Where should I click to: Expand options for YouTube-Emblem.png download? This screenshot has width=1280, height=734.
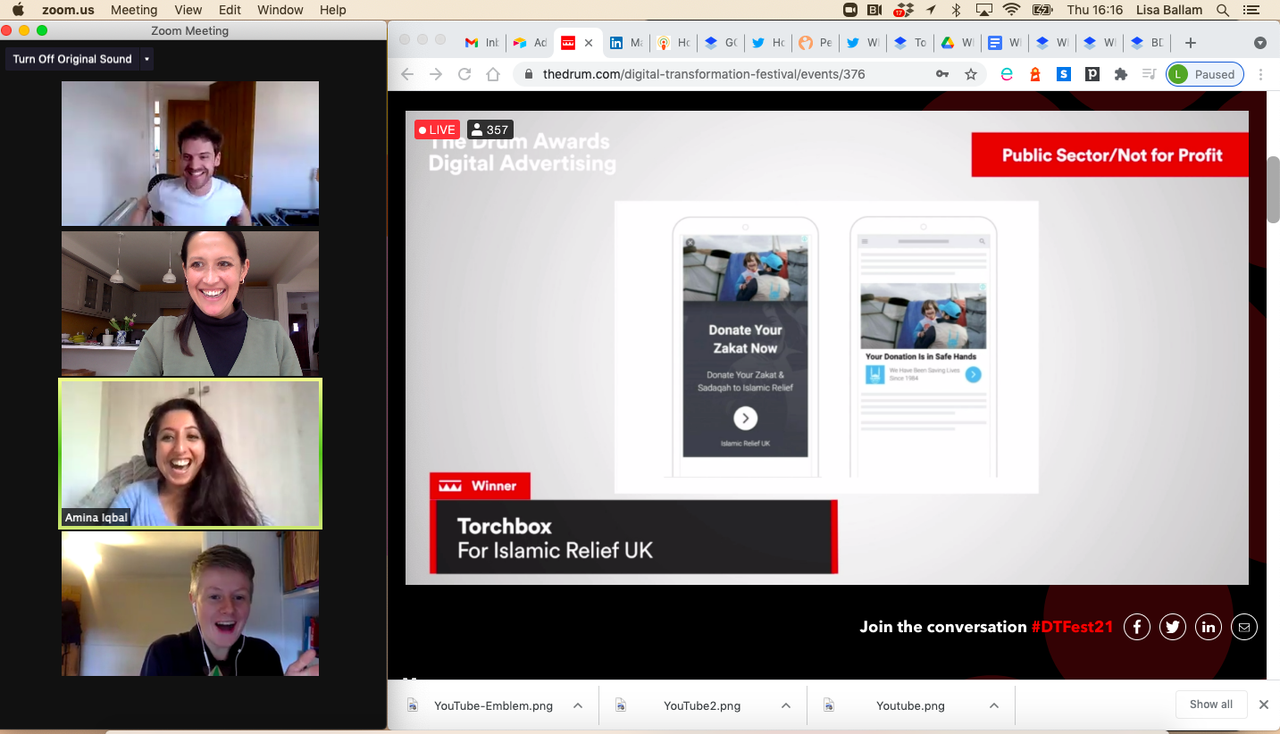tap(578, 705)
